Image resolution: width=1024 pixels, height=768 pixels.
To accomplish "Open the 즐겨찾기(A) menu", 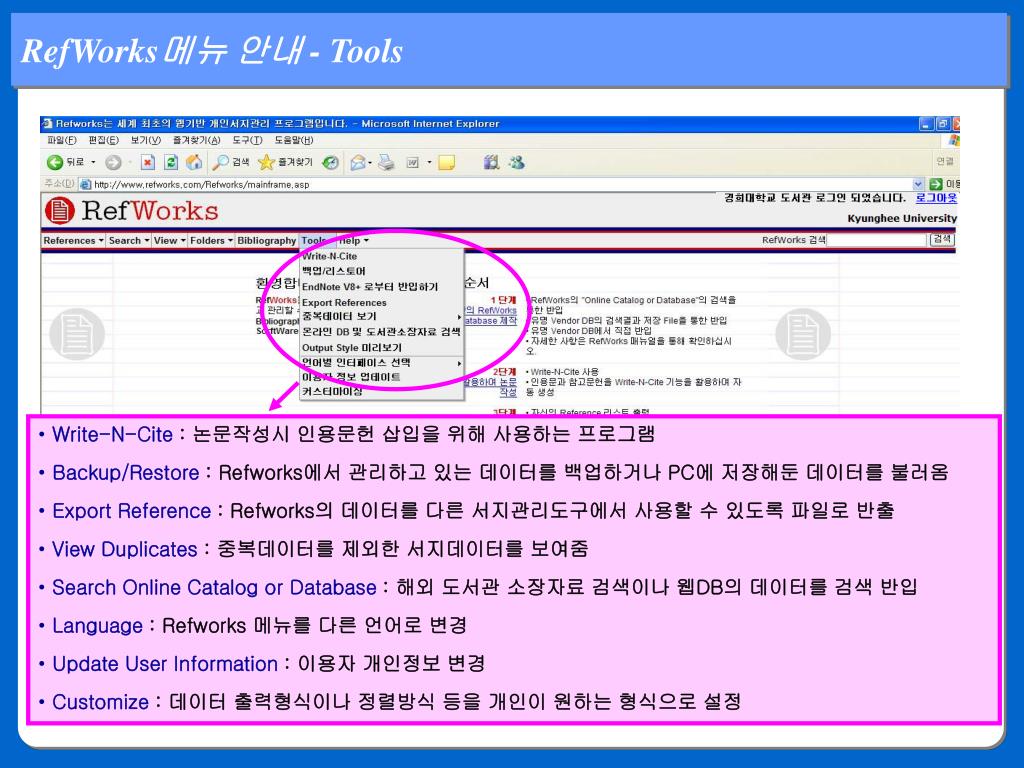I will 197,140.
